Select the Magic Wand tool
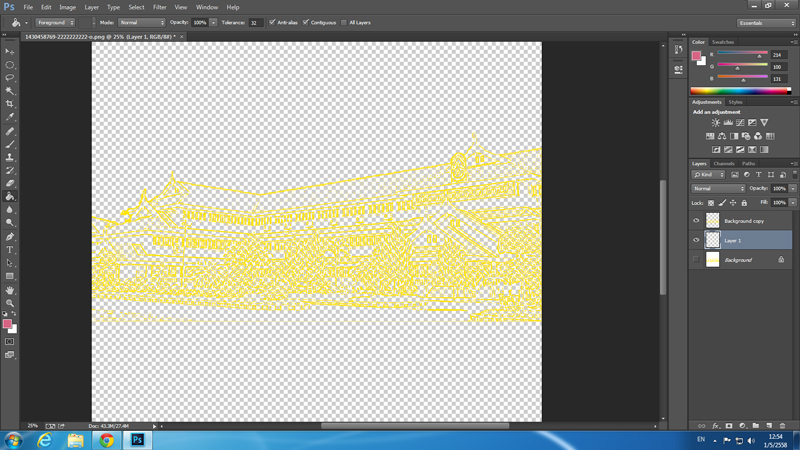Viewport: 800px width, 450px height. tap(10, 91)
